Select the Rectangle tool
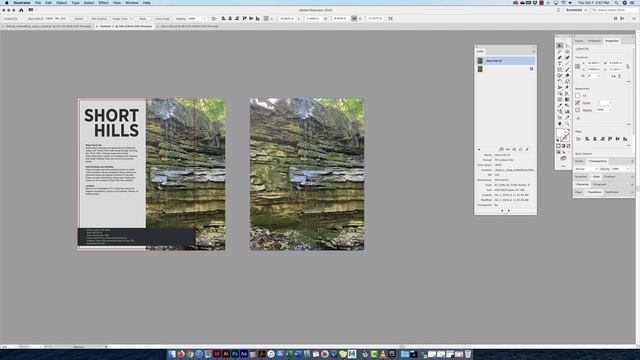This screenshot has width=640, height=360. [x=560, y=69]
